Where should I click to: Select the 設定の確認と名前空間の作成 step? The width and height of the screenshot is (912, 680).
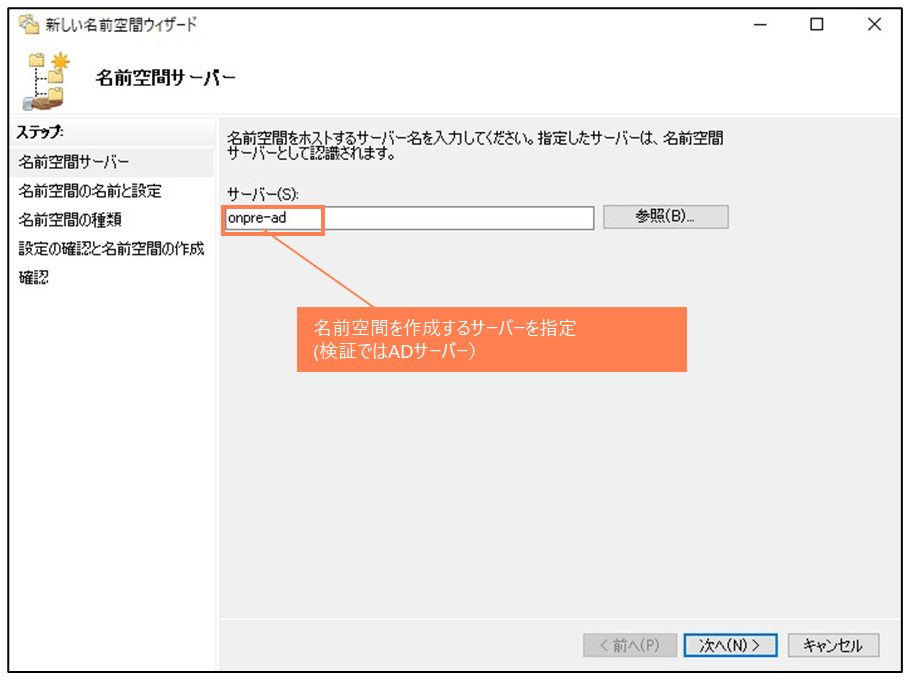point(111,249)
